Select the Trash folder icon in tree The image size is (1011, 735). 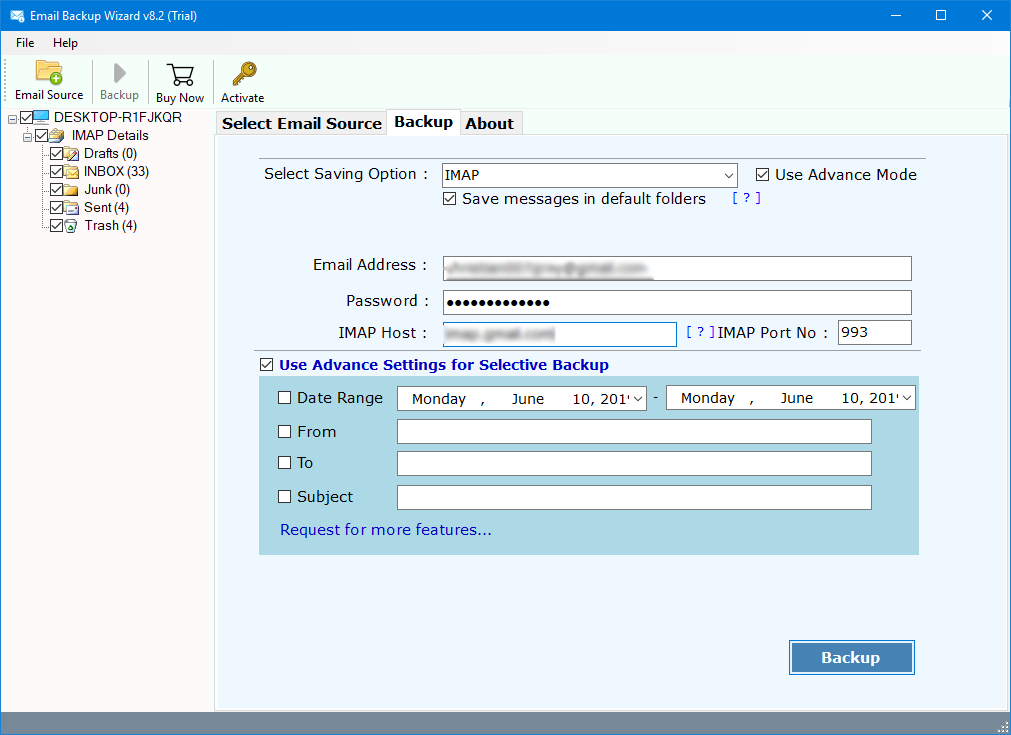pos(72,226)
